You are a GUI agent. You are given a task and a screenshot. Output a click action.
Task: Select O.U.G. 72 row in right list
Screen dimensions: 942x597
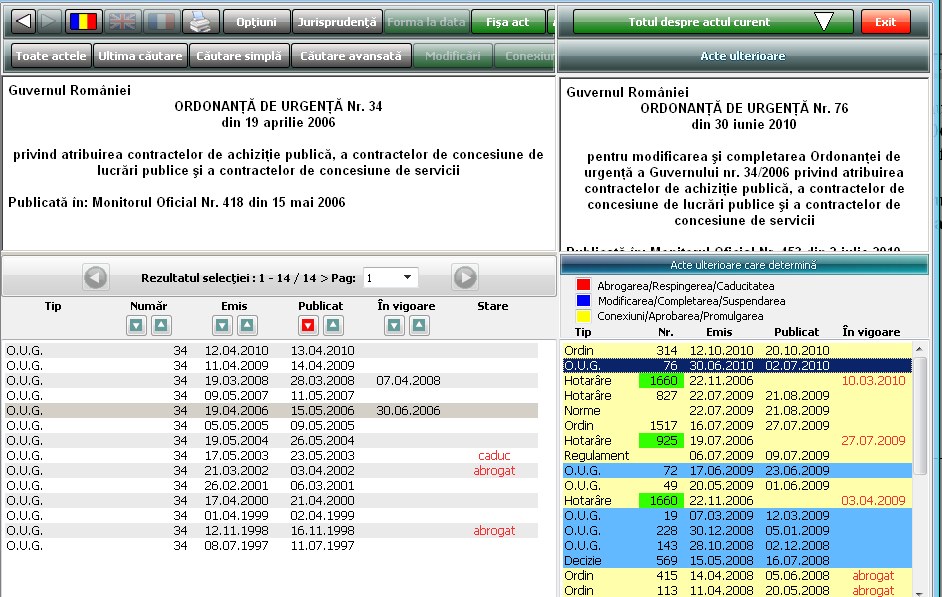coord(737,470)
